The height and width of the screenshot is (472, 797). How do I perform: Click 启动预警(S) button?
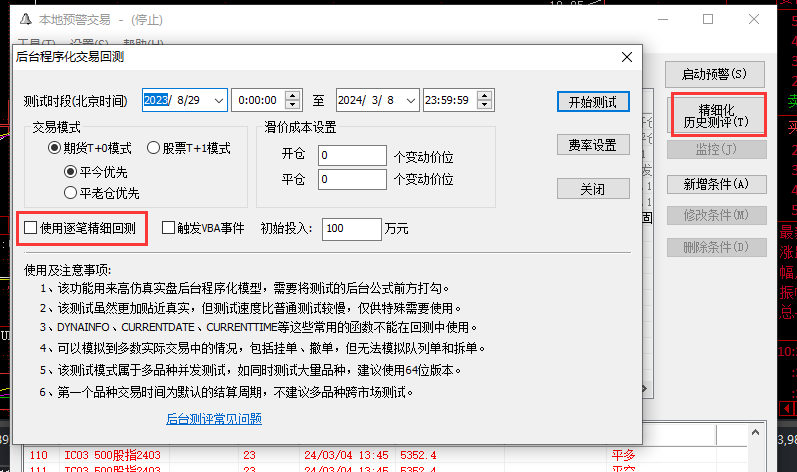[x=715, y=74]
